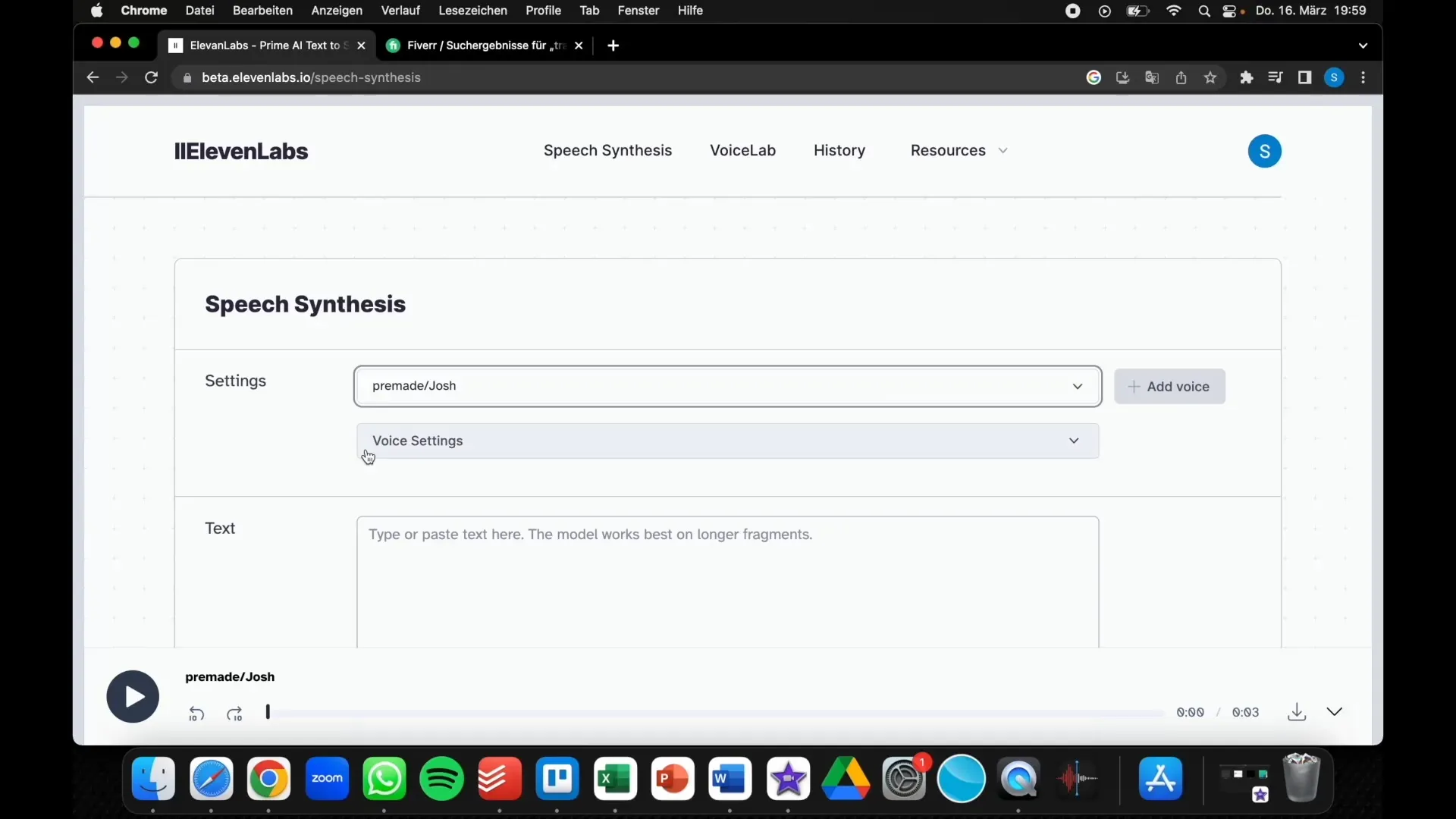Open Spotify from the macOS dock
This screenshot has height=819, width=1456.
443,779
